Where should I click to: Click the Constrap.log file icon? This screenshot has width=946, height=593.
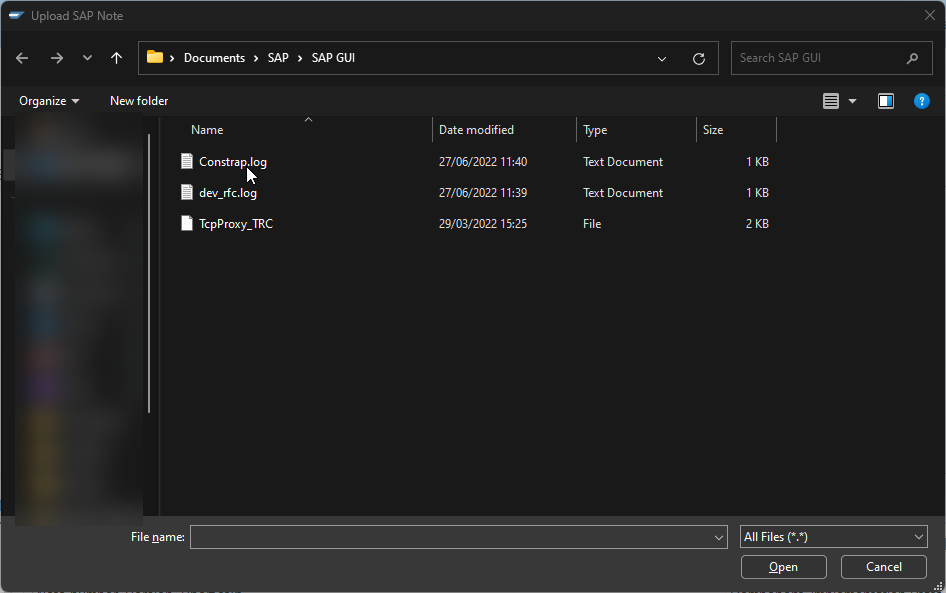[187, 161]
